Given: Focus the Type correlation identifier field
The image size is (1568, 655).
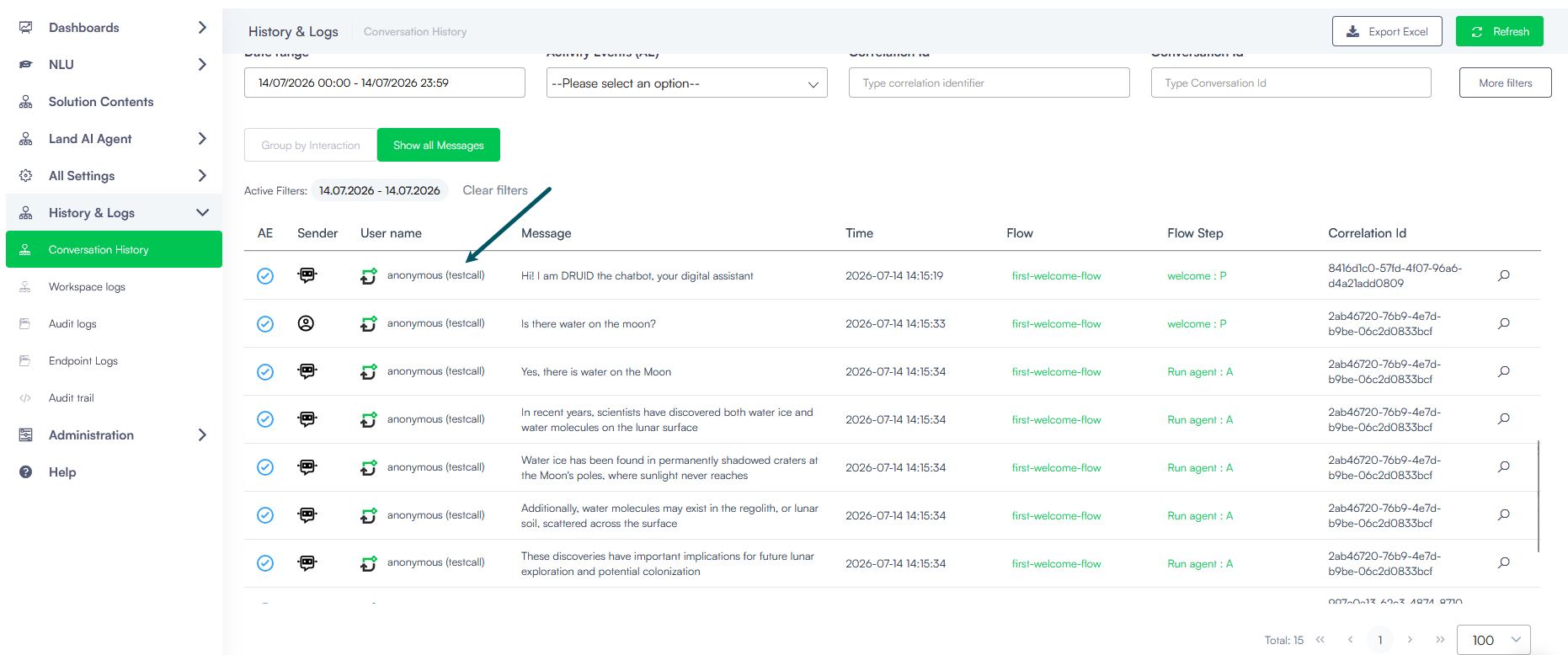Looking at the screenshot, I should (989, 83).
